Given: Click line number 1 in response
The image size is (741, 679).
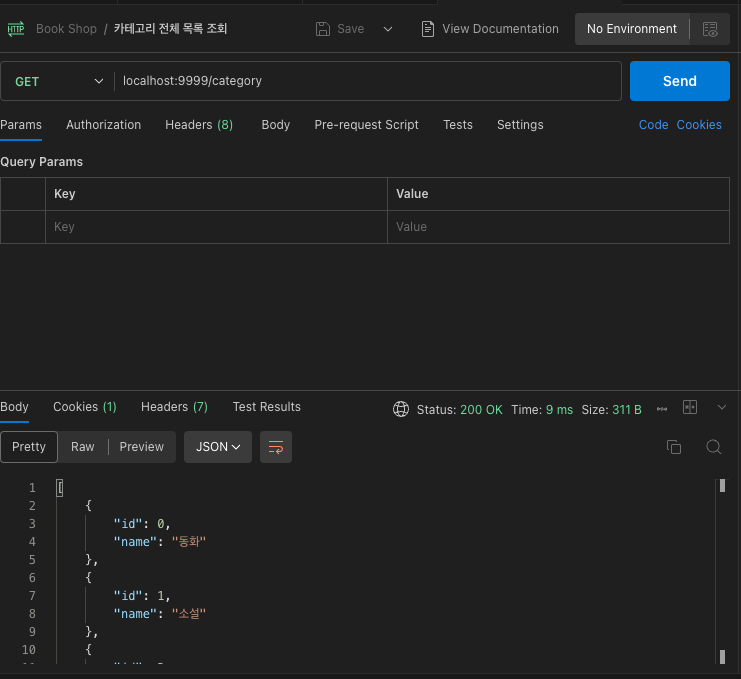Looking at the screenshot, I should click(x=32, y=488).
